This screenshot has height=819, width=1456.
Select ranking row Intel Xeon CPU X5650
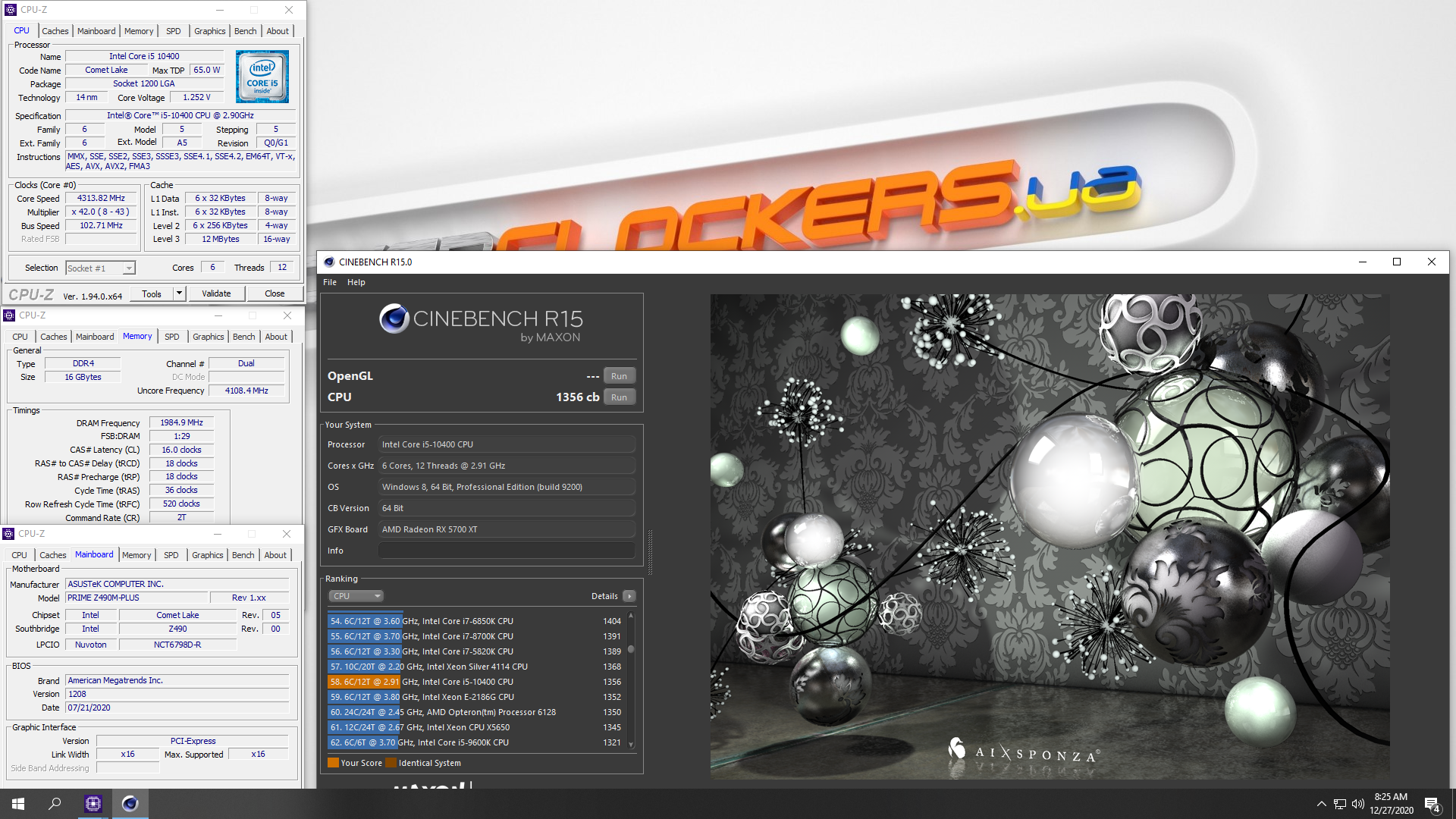tap(475, 727)
